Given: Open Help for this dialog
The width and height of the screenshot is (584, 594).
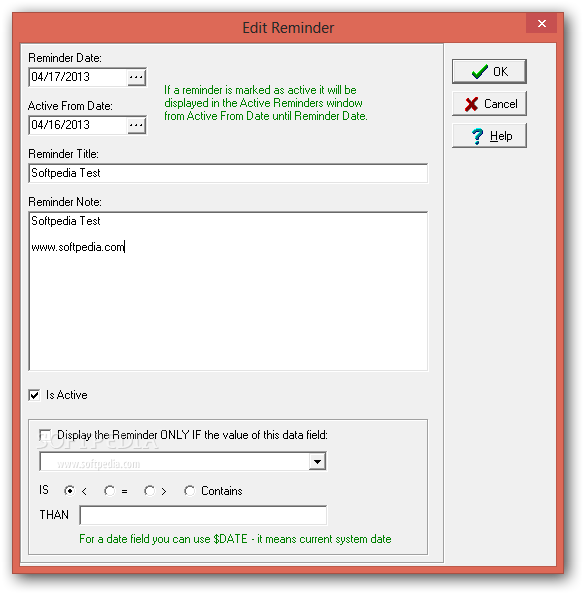Looking at the screenshot, I should point(489,136).
